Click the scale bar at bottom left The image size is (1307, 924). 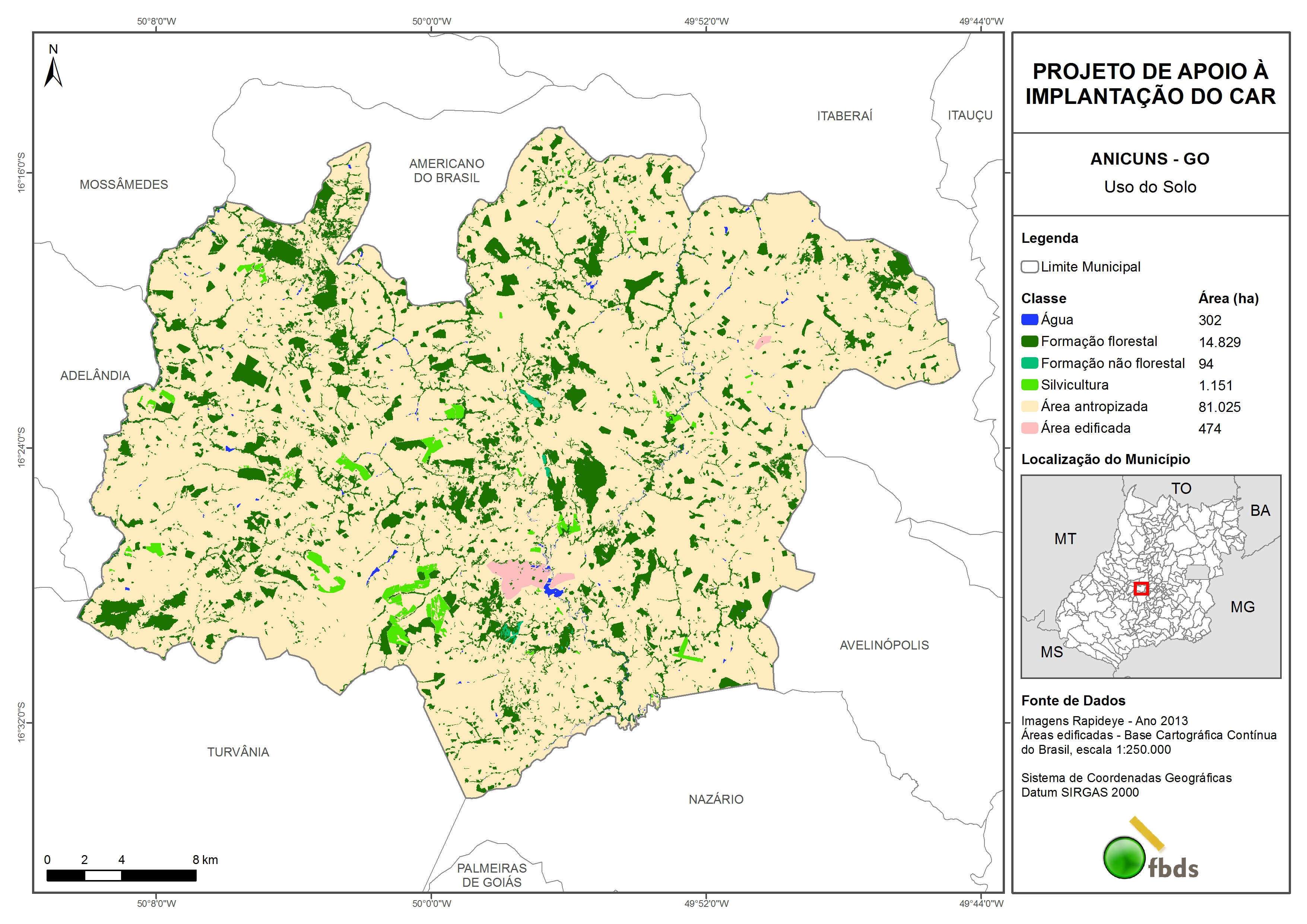(x=121, y=876)
